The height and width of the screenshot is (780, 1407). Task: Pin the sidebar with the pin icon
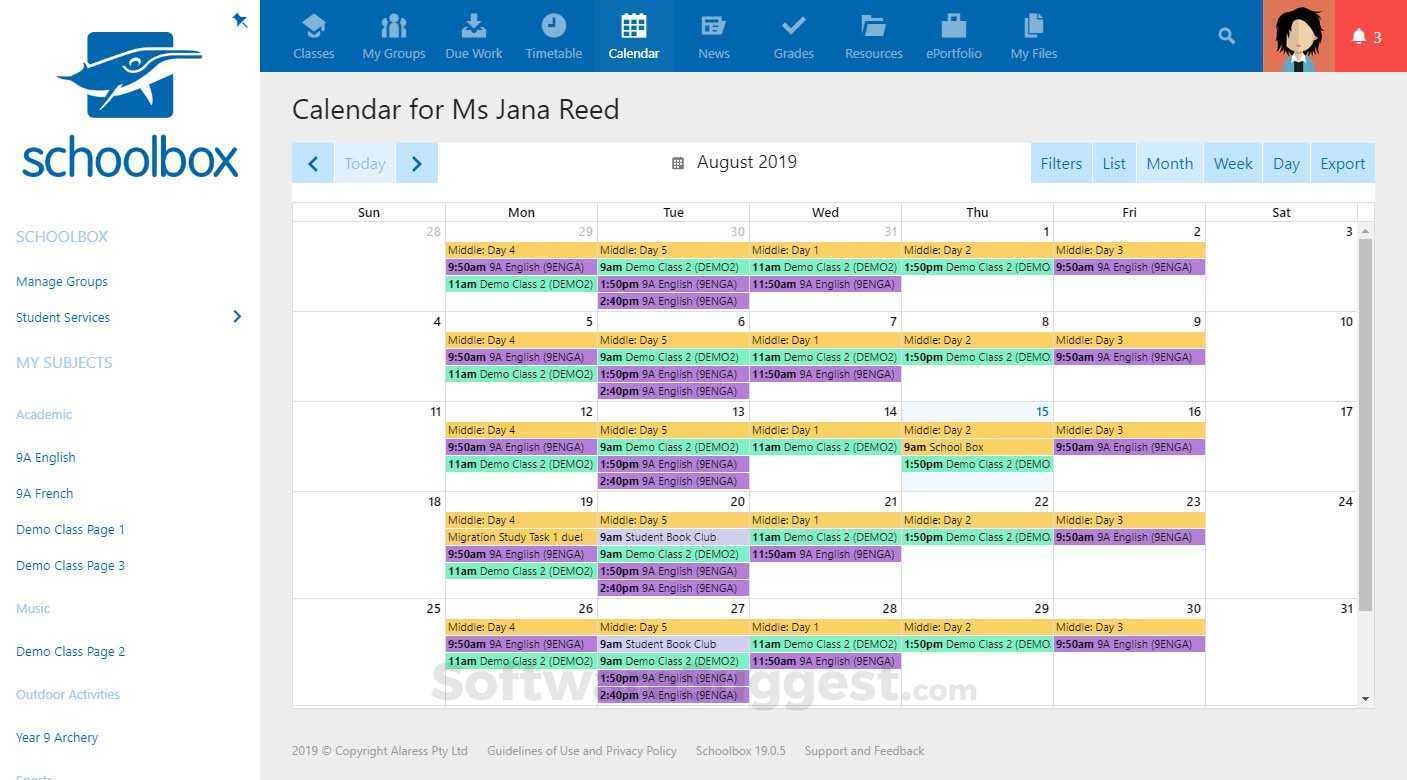[239, 19]
